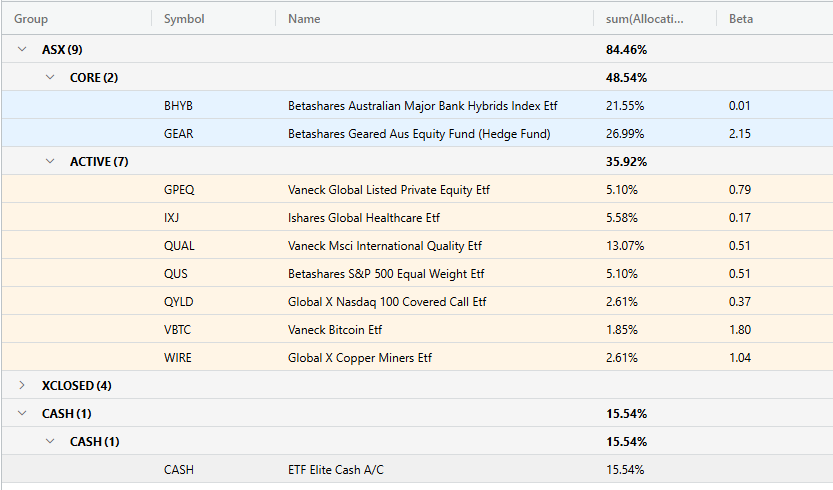Click Betashares S&P 500 Equal Weight Etf
Image resolution: width=833 pixels, height=490 pixels.
click(x=386, y=274)
